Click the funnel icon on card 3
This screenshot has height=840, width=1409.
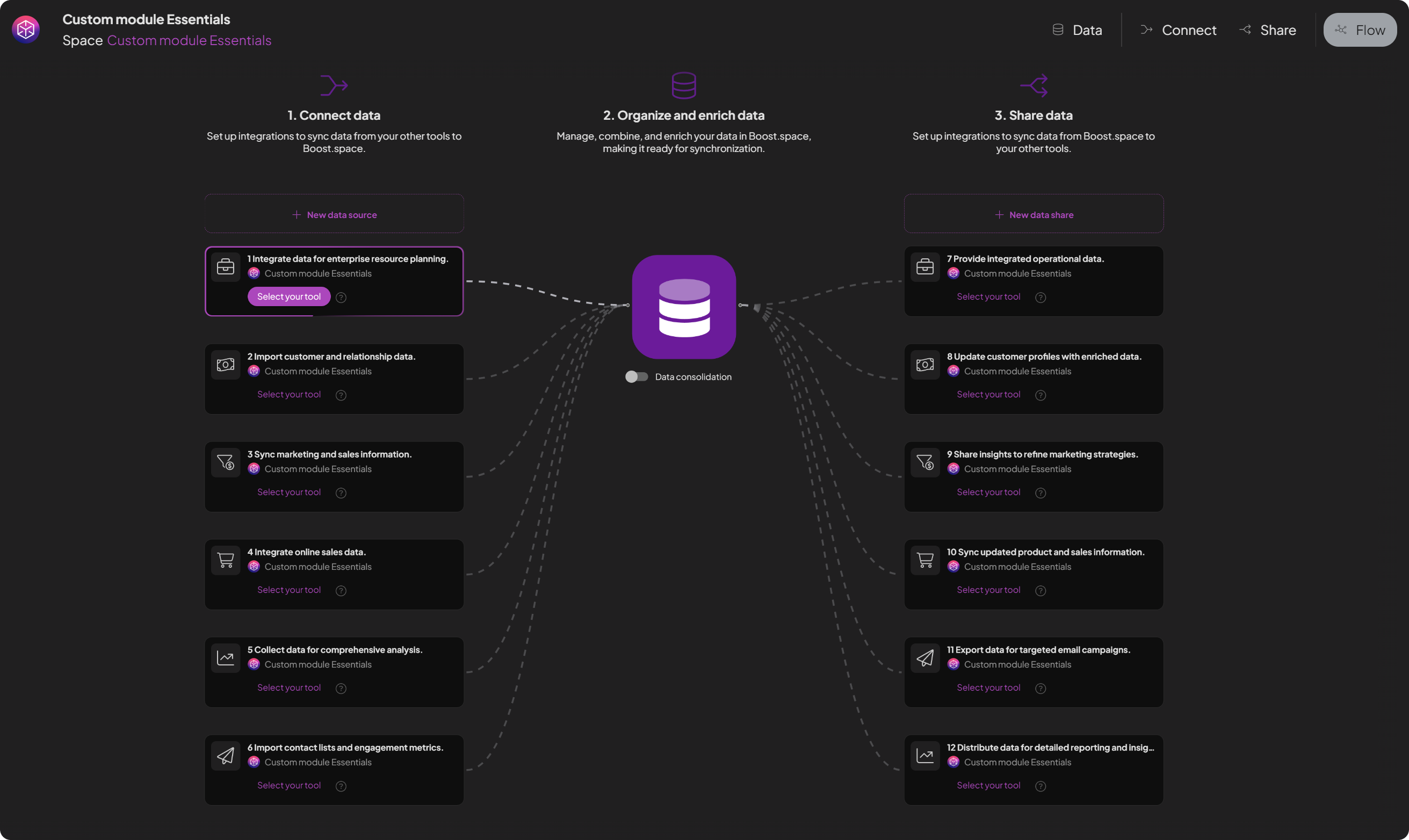pos(225,462)
